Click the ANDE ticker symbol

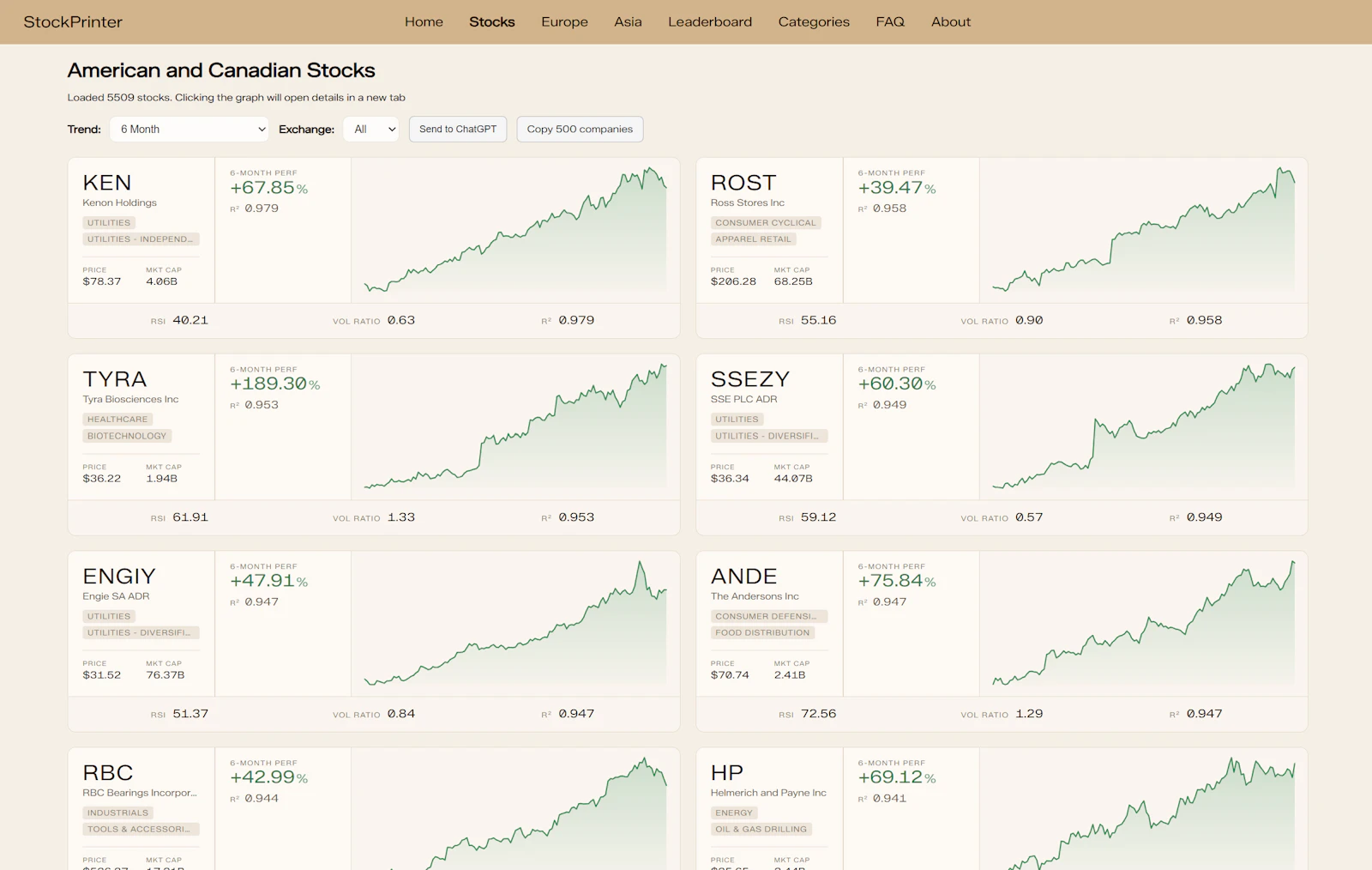(744, 576)
